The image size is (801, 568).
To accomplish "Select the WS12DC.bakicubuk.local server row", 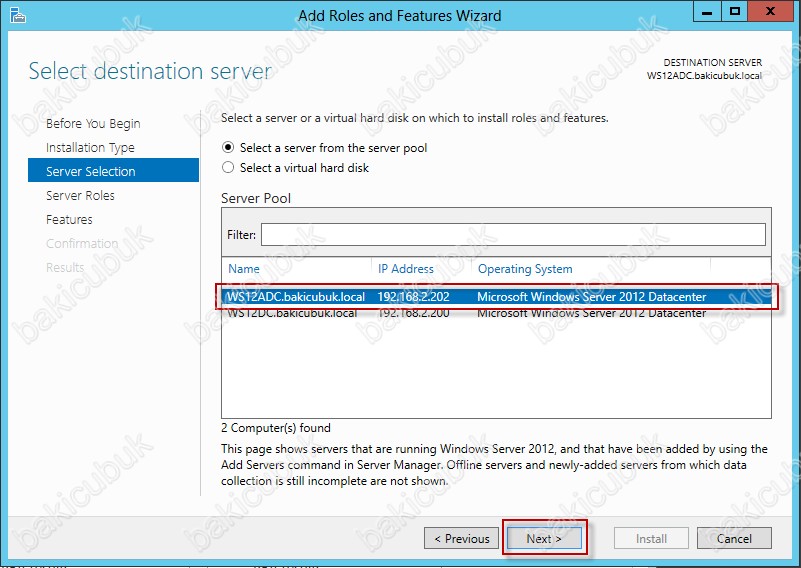I will 497,313.
